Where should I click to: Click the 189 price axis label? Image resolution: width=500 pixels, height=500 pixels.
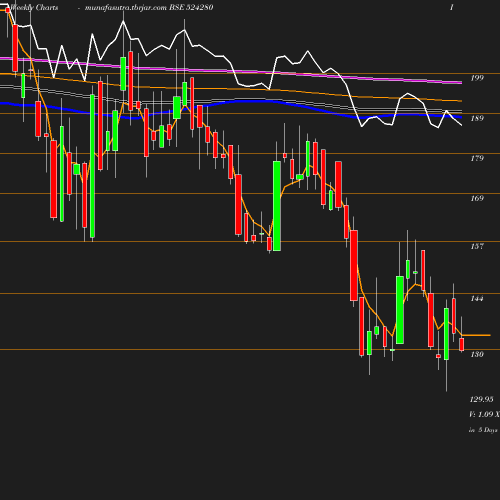477,118
